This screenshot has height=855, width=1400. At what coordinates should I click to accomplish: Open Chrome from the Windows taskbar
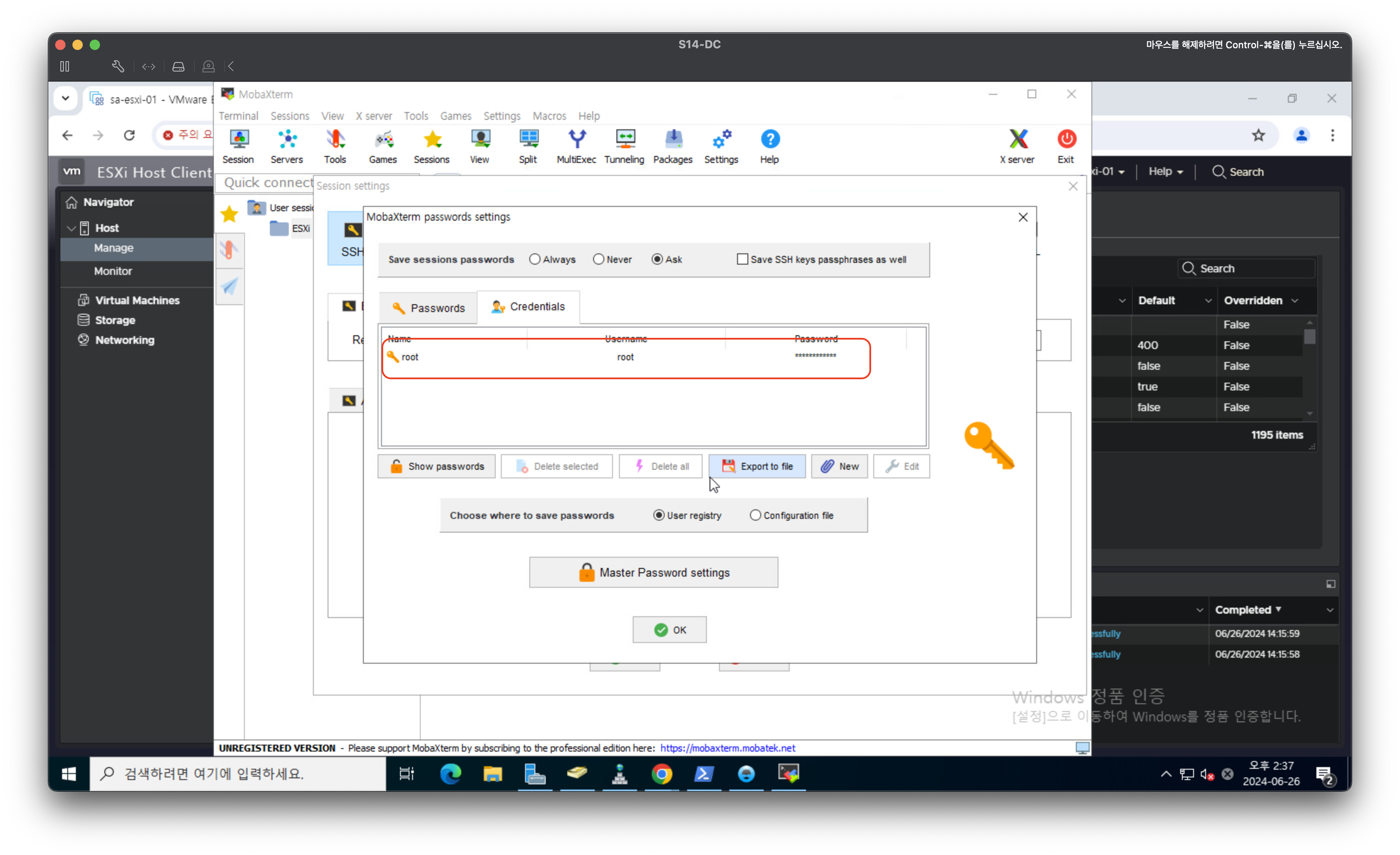(x=662, y=774)
